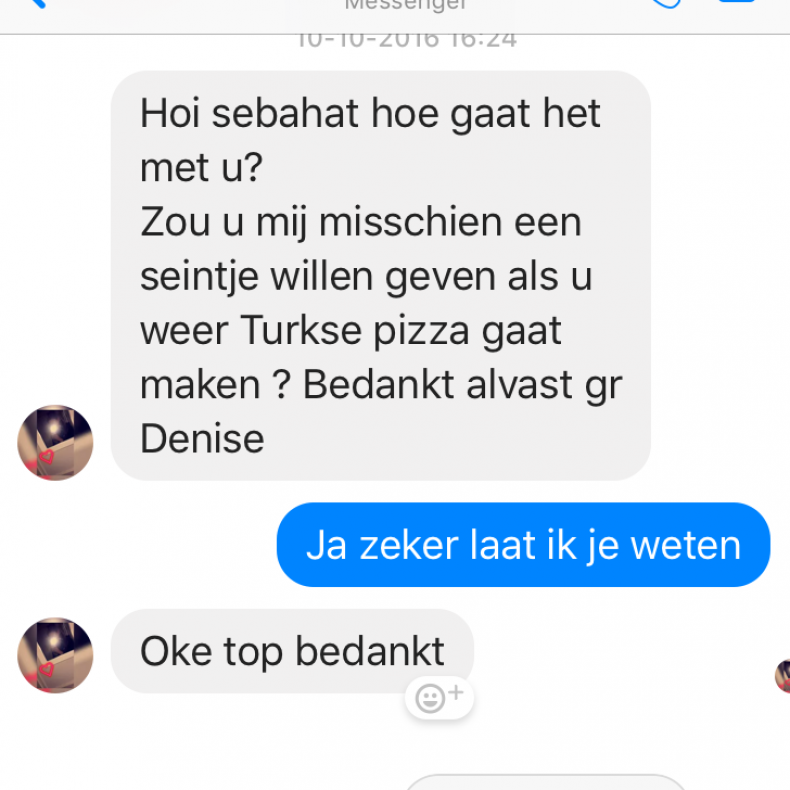Select the blue Ja zeker laat ik je weten bubble
The image size is (790, 790).
(x=523, y=545)
